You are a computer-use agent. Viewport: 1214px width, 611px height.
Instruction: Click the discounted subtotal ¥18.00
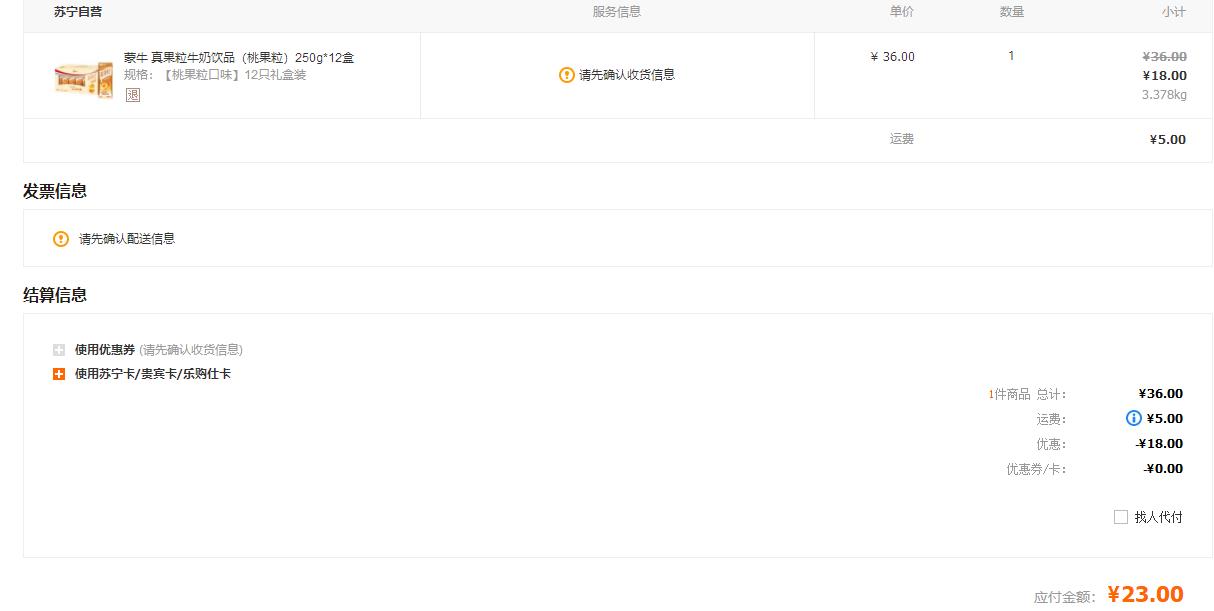click(1165, 76)
